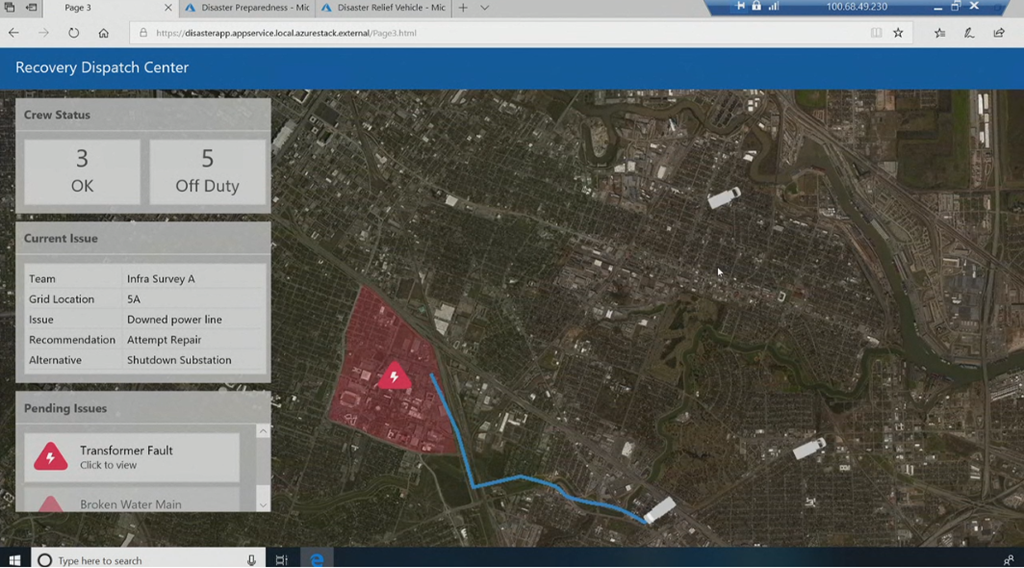Switch to Disaster Relief Vehicle tab
This screenshot has height=568, width=1024.
(383, 8)
